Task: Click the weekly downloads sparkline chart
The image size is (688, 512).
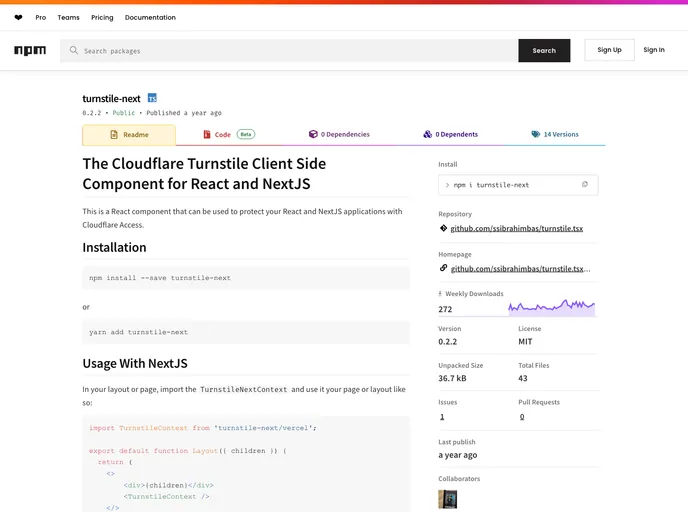Action: [x=552, y=307]
